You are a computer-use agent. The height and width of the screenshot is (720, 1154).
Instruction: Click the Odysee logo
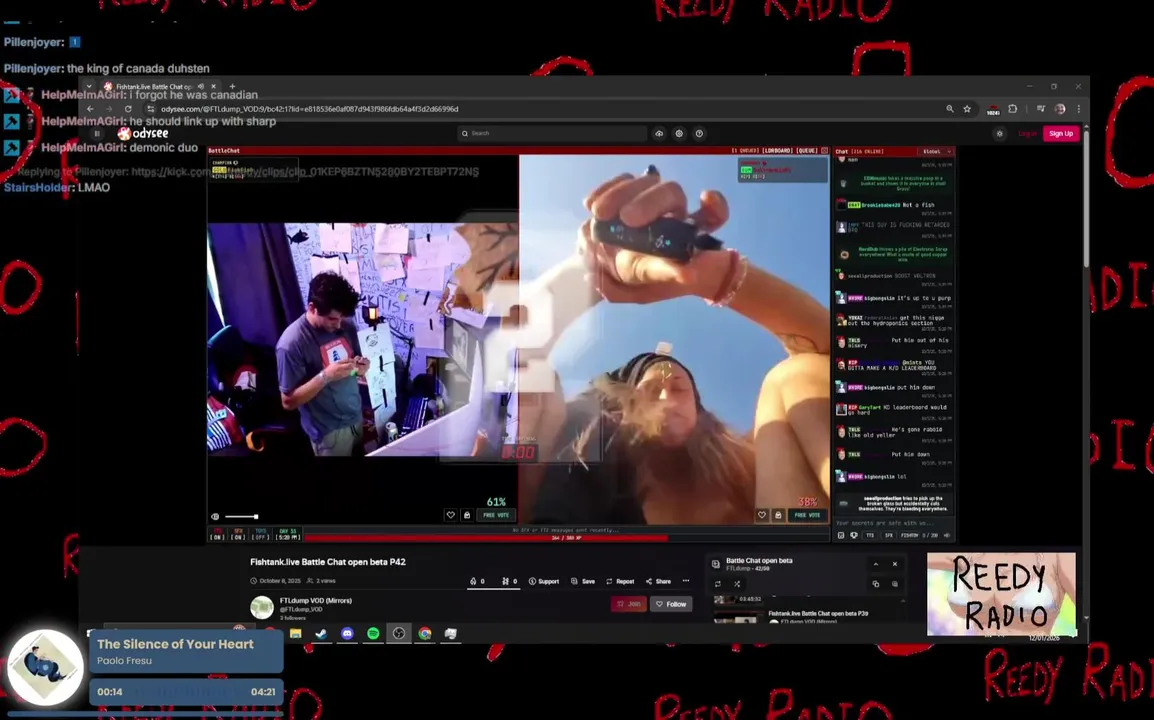144,133
